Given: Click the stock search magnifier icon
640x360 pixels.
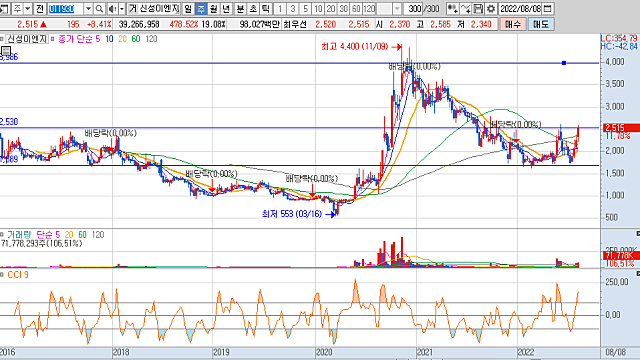Looking at the screenshot, I should pyautogui.click(x=99, y=9).
